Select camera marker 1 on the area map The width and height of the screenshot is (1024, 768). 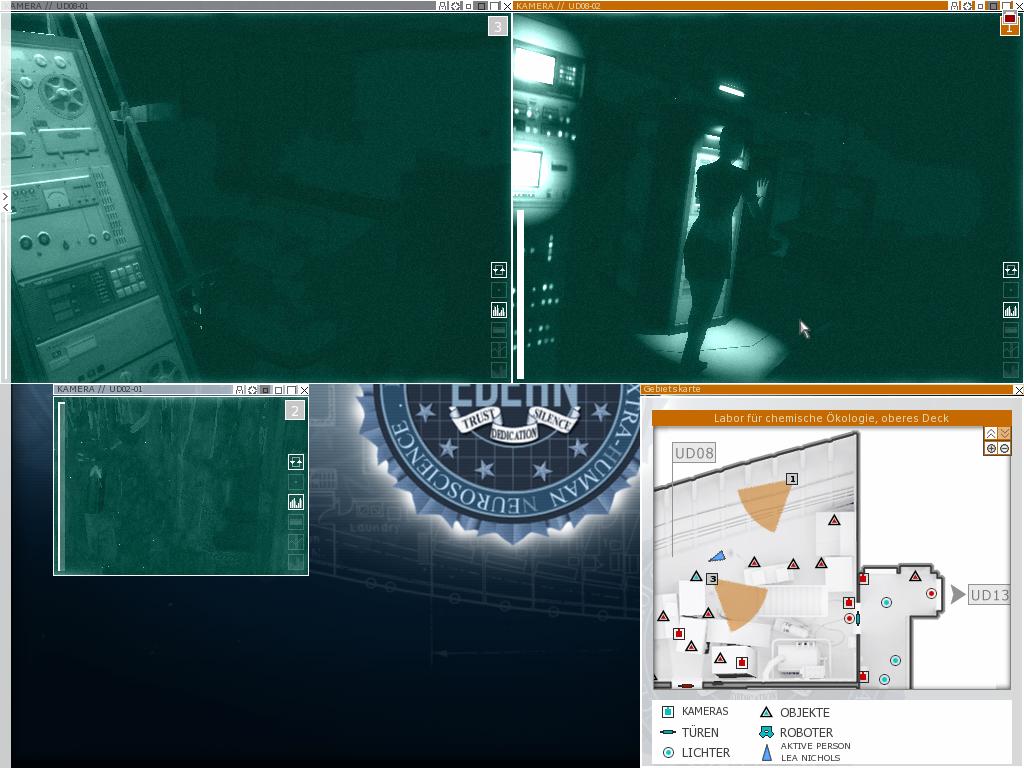coord(792,479)
